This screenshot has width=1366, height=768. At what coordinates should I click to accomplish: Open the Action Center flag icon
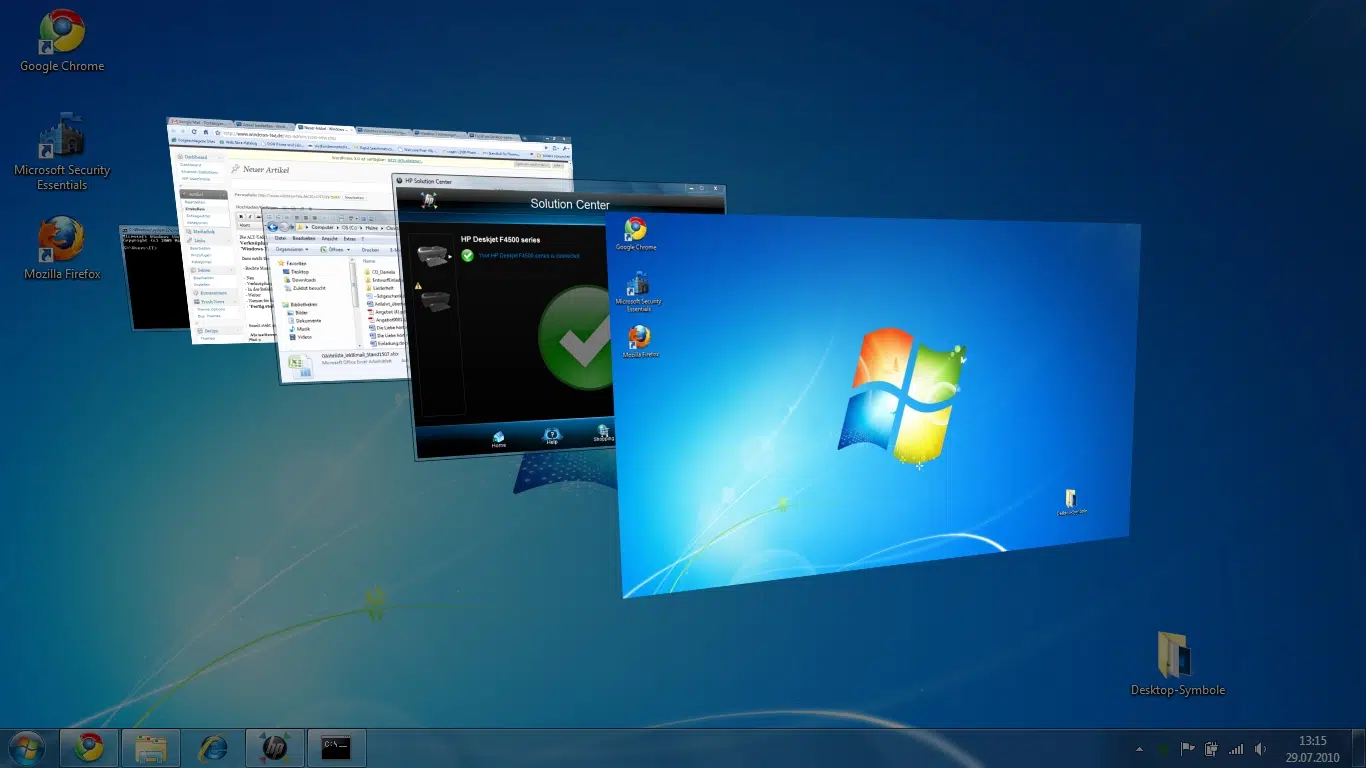pos(1188,749)
